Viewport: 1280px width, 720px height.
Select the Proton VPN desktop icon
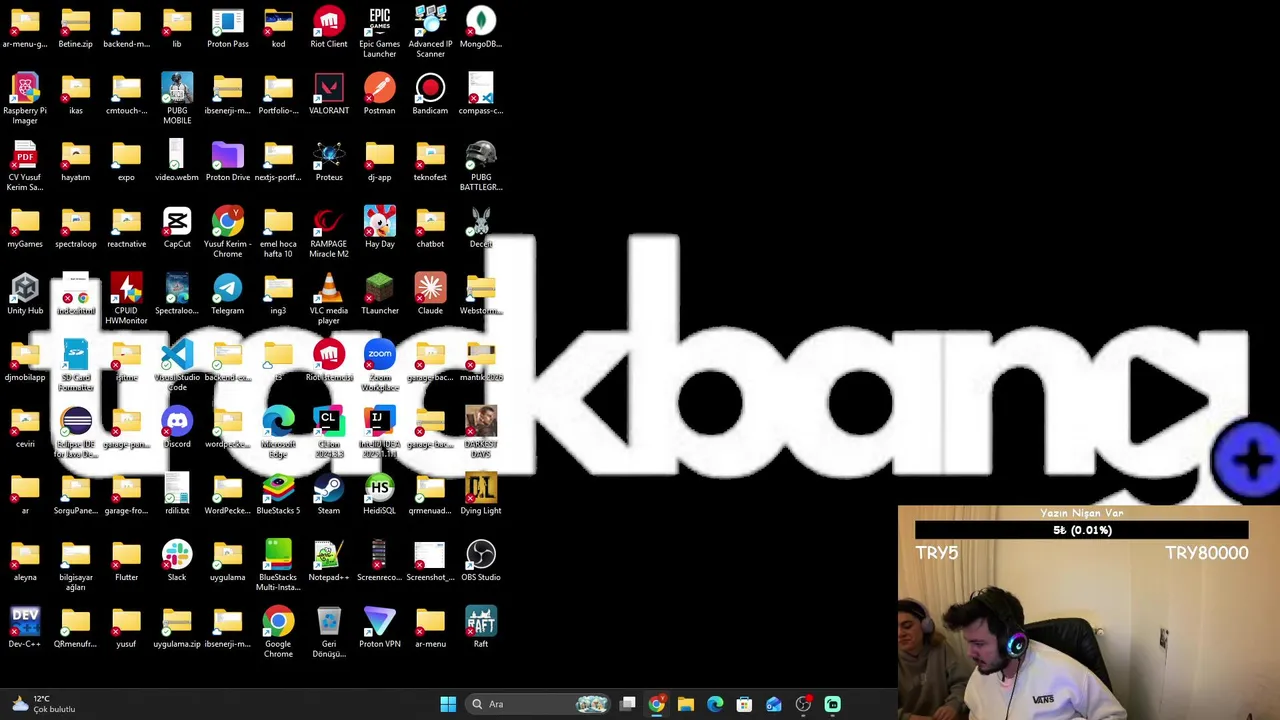click(379, 628)
